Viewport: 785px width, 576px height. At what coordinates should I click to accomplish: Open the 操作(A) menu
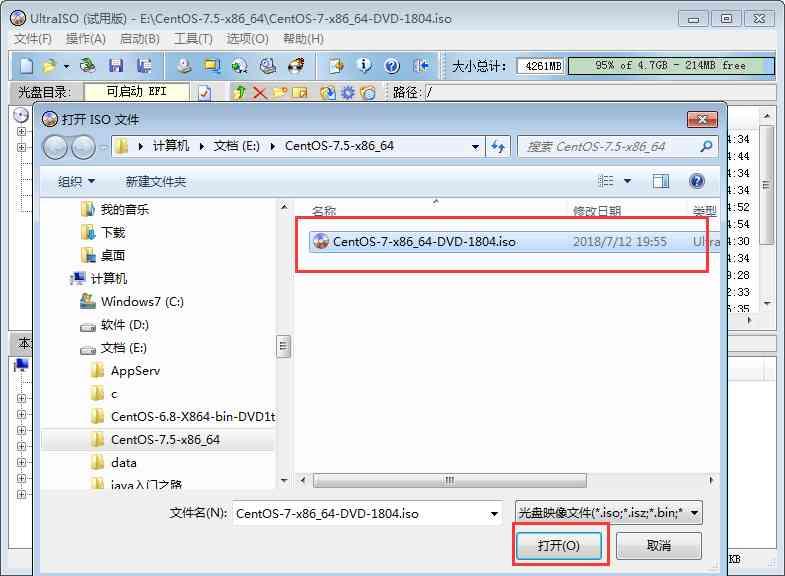(x=86, y=39)
